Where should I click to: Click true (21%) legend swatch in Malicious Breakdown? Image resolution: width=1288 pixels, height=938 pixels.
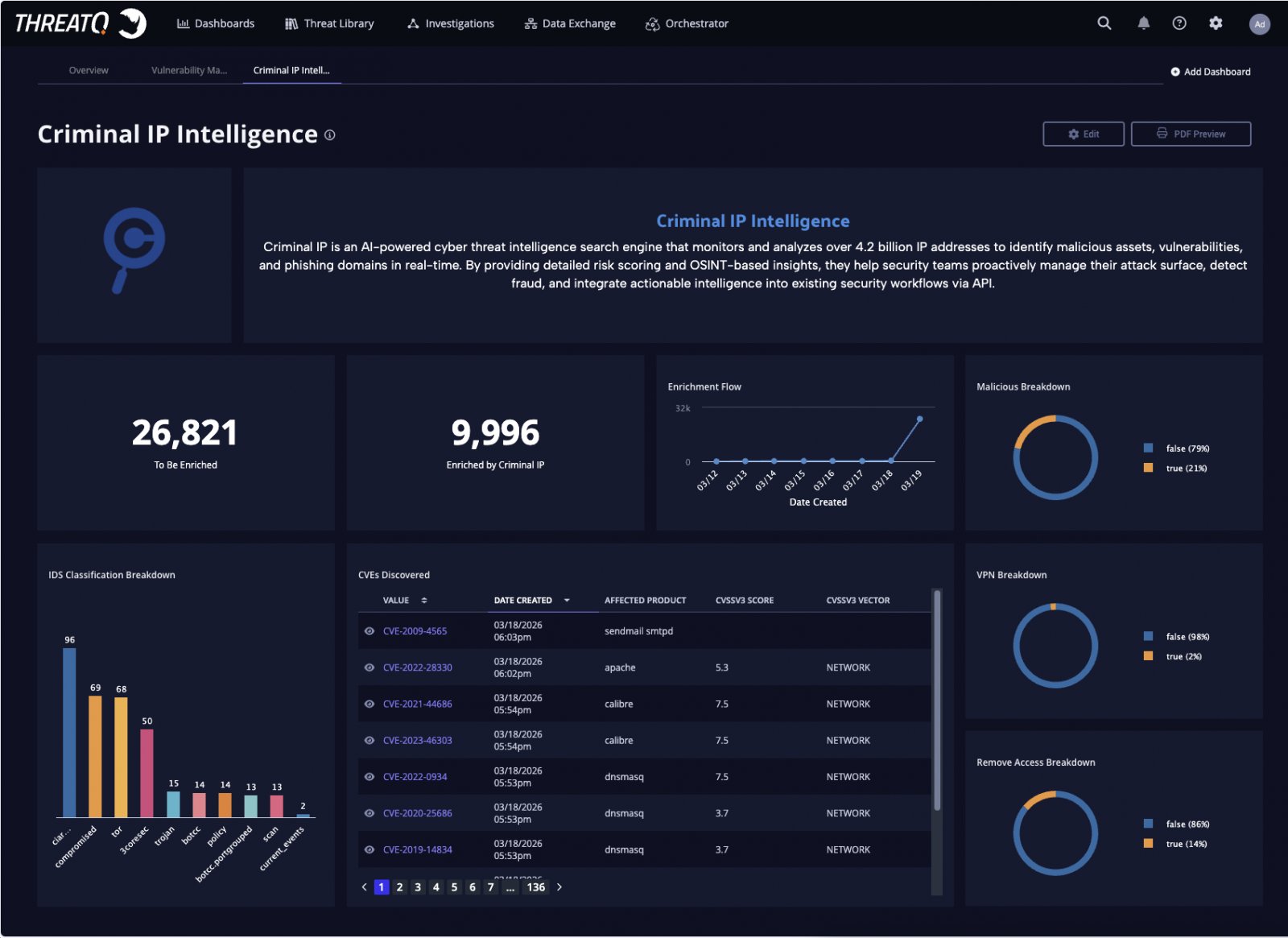coord(1149,468)
